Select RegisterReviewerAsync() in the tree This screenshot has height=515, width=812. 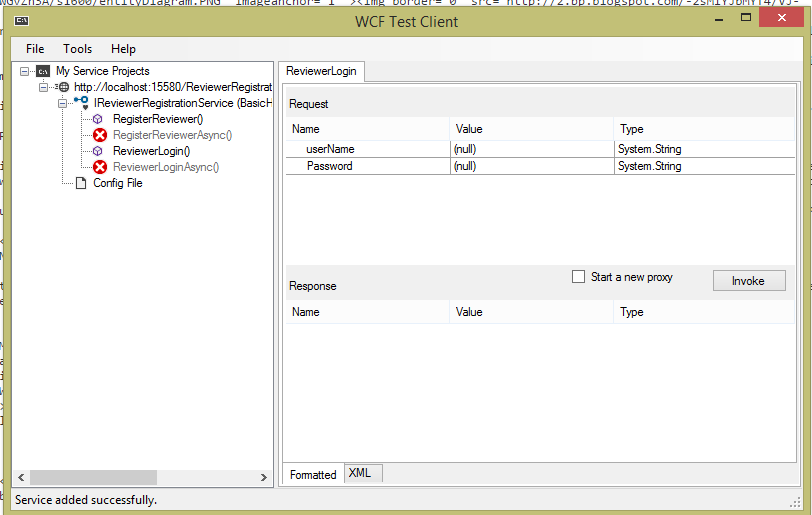[172, 135]
